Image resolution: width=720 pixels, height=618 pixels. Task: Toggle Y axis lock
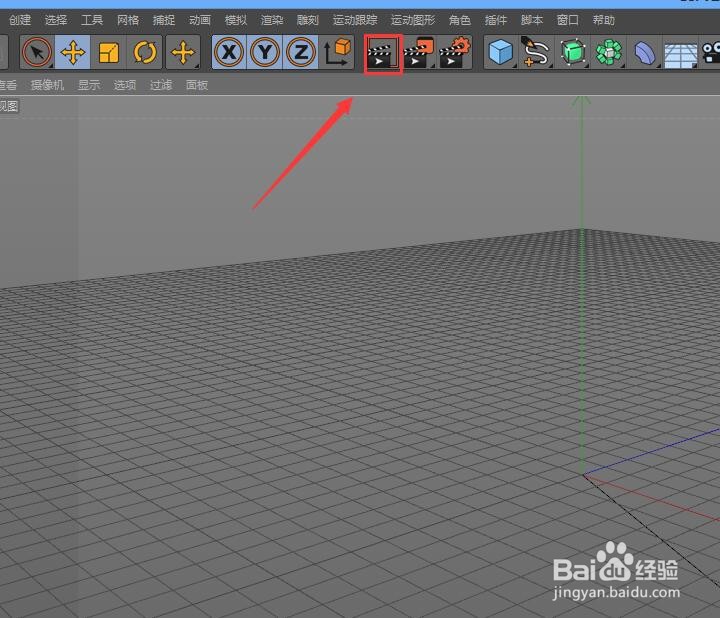point(265,52)
